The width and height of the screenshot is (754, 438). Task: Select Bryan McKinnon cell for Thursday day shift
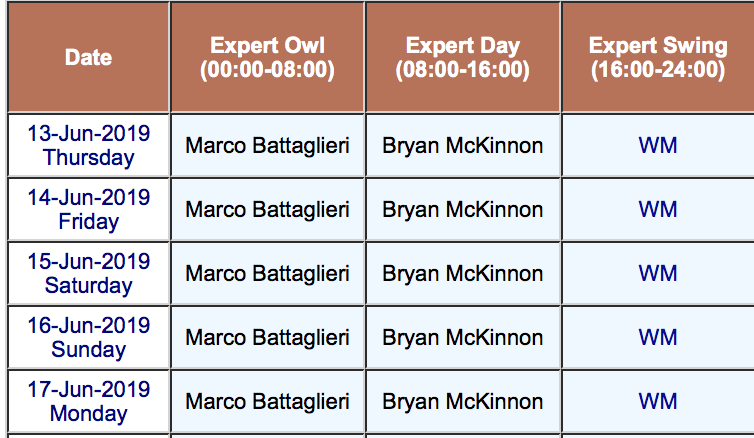pos(463,145)
